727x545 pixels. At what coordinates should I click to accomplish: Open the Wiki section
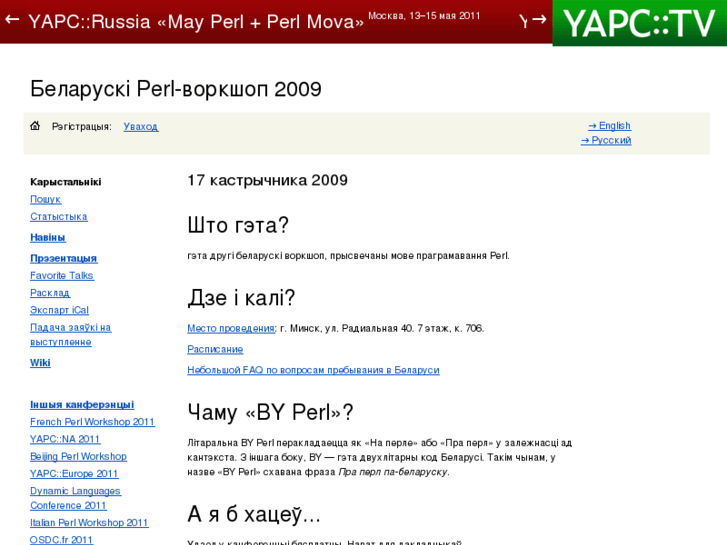(40, 363)
